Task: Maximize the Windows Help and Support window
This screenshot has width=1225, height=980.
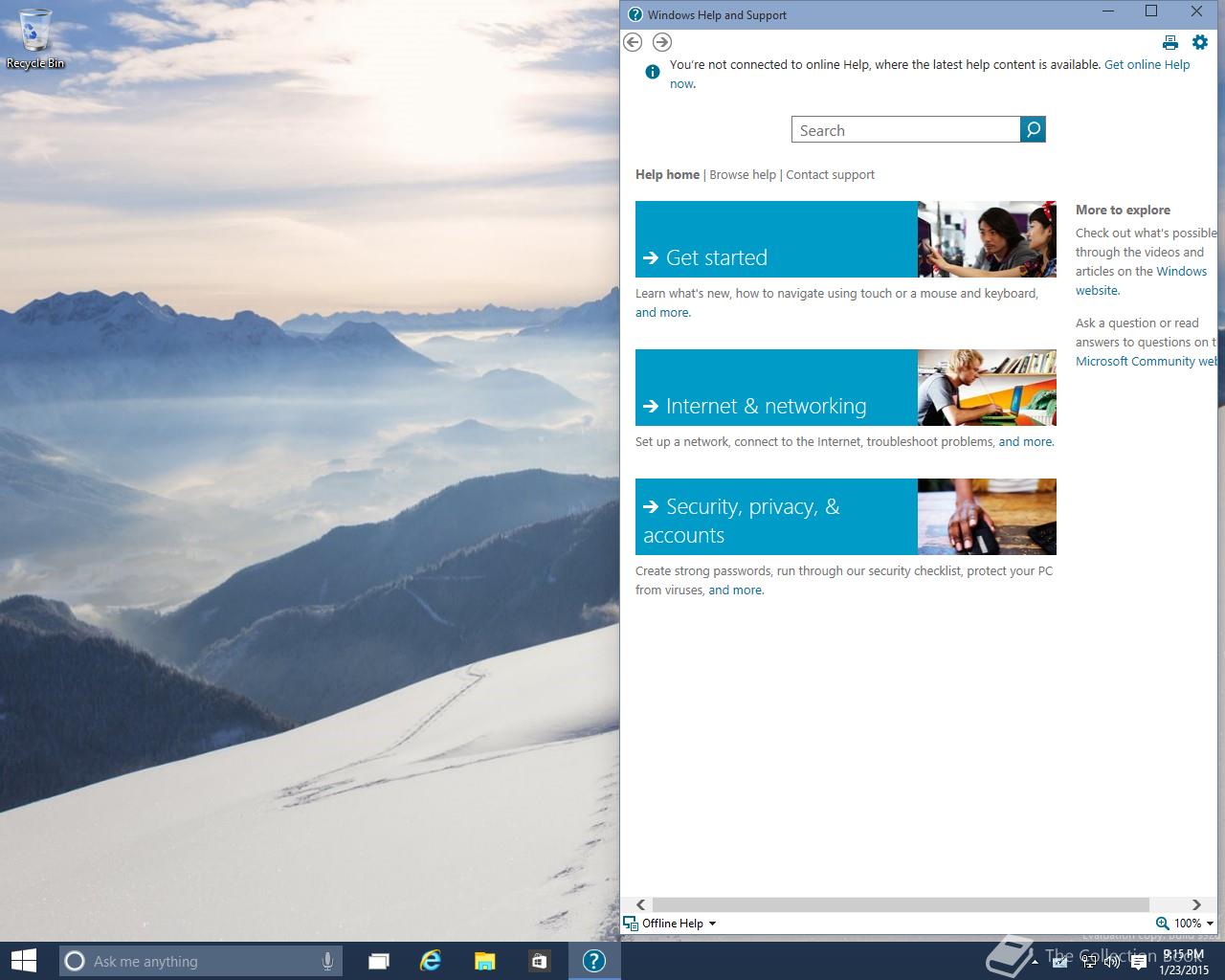Action: tap(1151, 11)
